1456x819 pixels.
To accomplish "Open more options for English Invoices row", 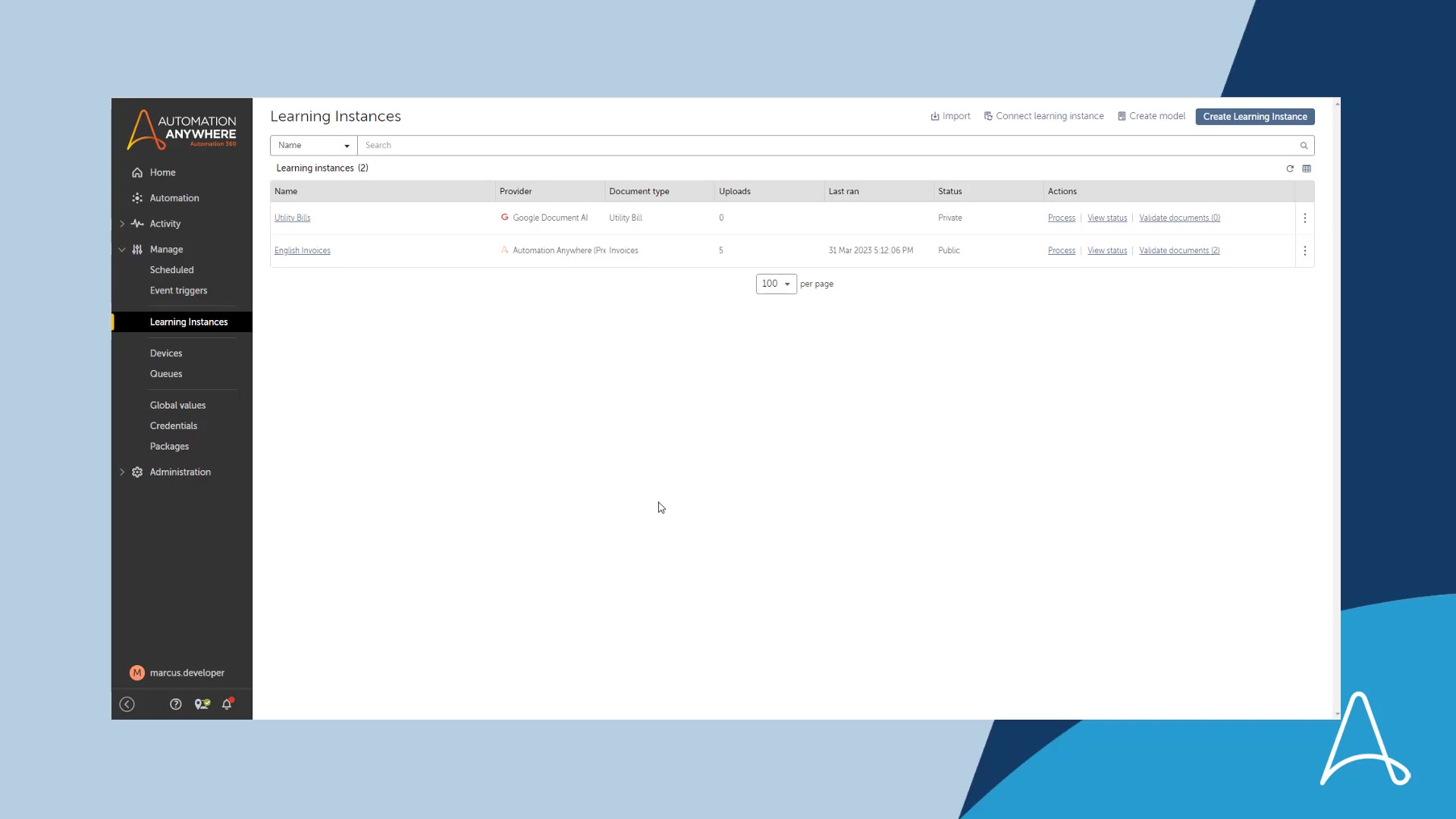I will (x=1305, y=251).
